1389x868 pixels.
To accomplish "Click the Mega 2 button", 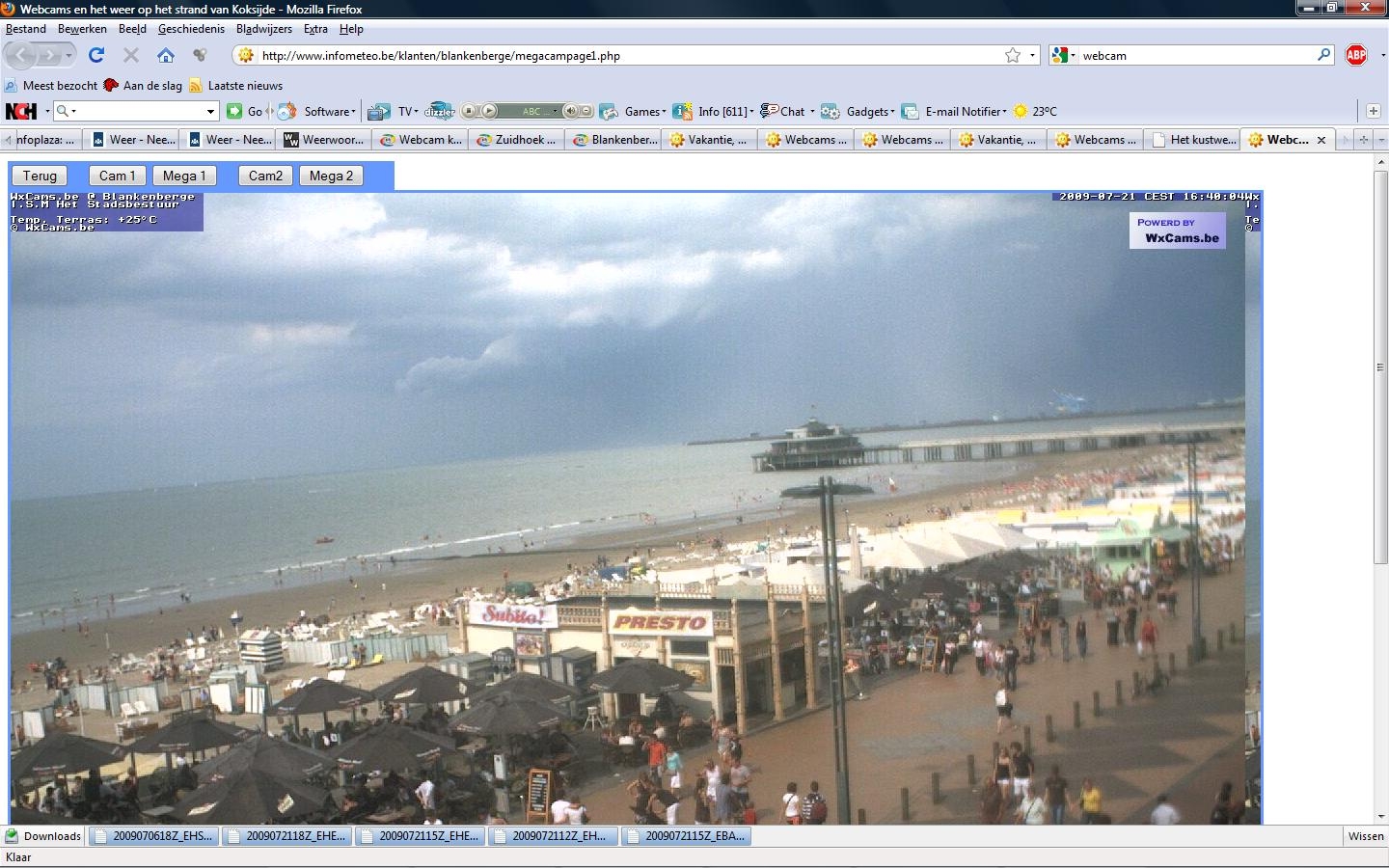I will [331, 176].
